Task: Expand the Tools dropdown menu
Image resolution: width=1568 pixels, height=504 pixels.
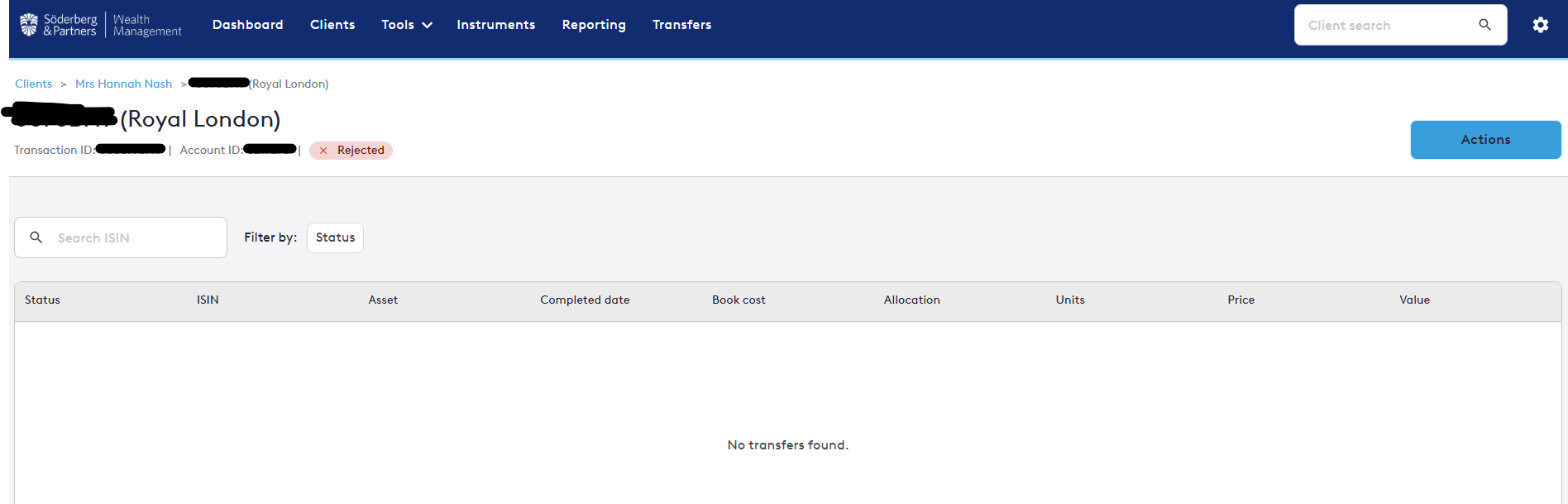Action: coord(407,25)
